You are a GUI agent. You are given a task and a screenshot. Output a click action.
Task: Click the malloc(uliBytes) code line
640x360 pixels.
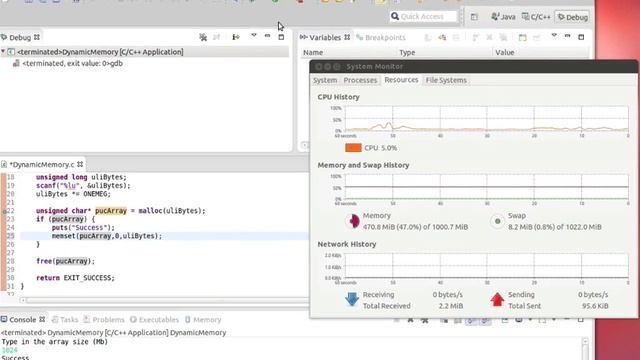point(120,211)
